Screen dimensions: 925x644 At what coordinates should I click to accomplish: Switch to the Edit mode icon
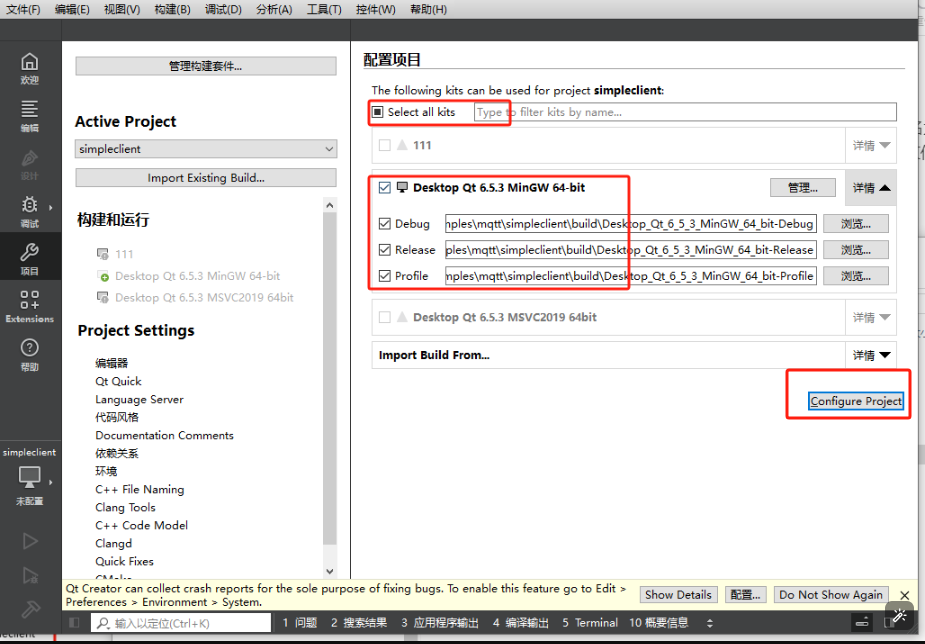click(x=29, y=109)
